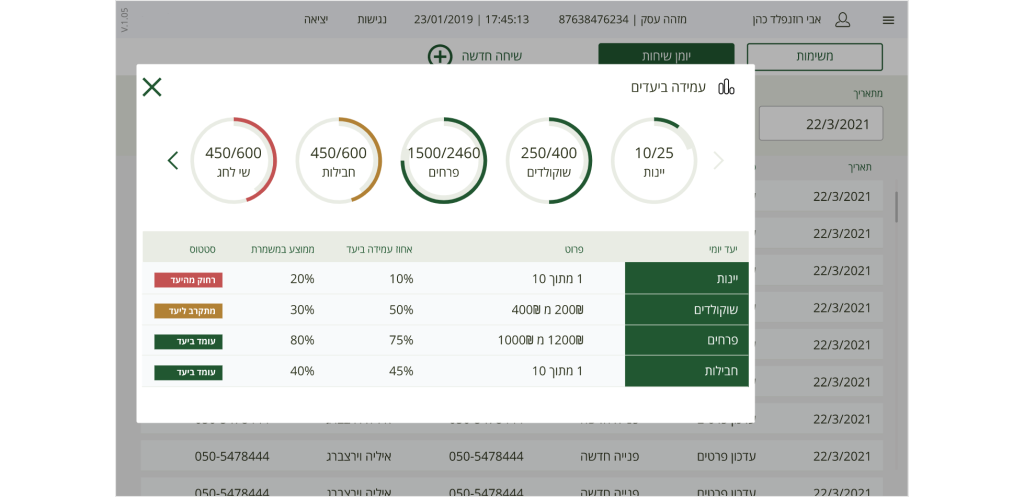Select the שי לחג 450/600 progress circle
Viewport: 1024px width, 497px height.
(234, 161)
